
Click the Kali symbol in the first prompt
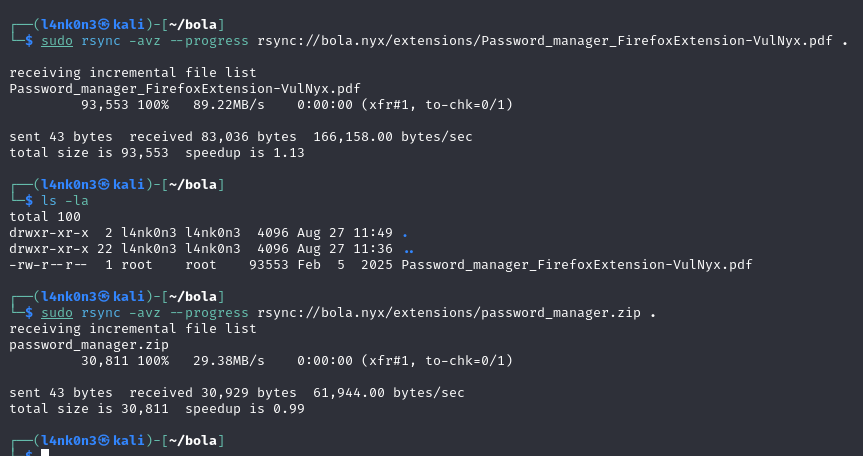click(103, 23)
